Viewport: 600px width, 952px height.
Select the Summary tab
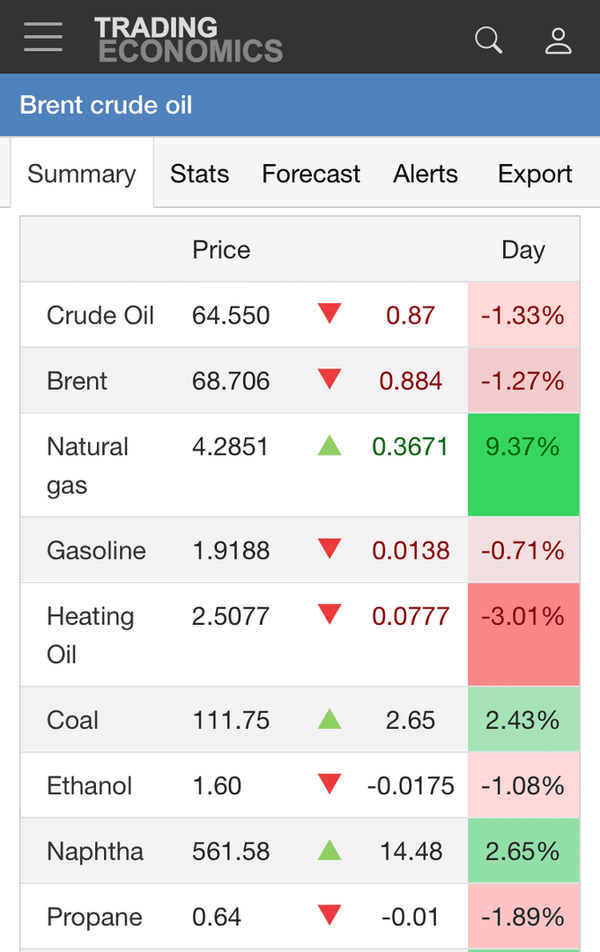point(81,173)
